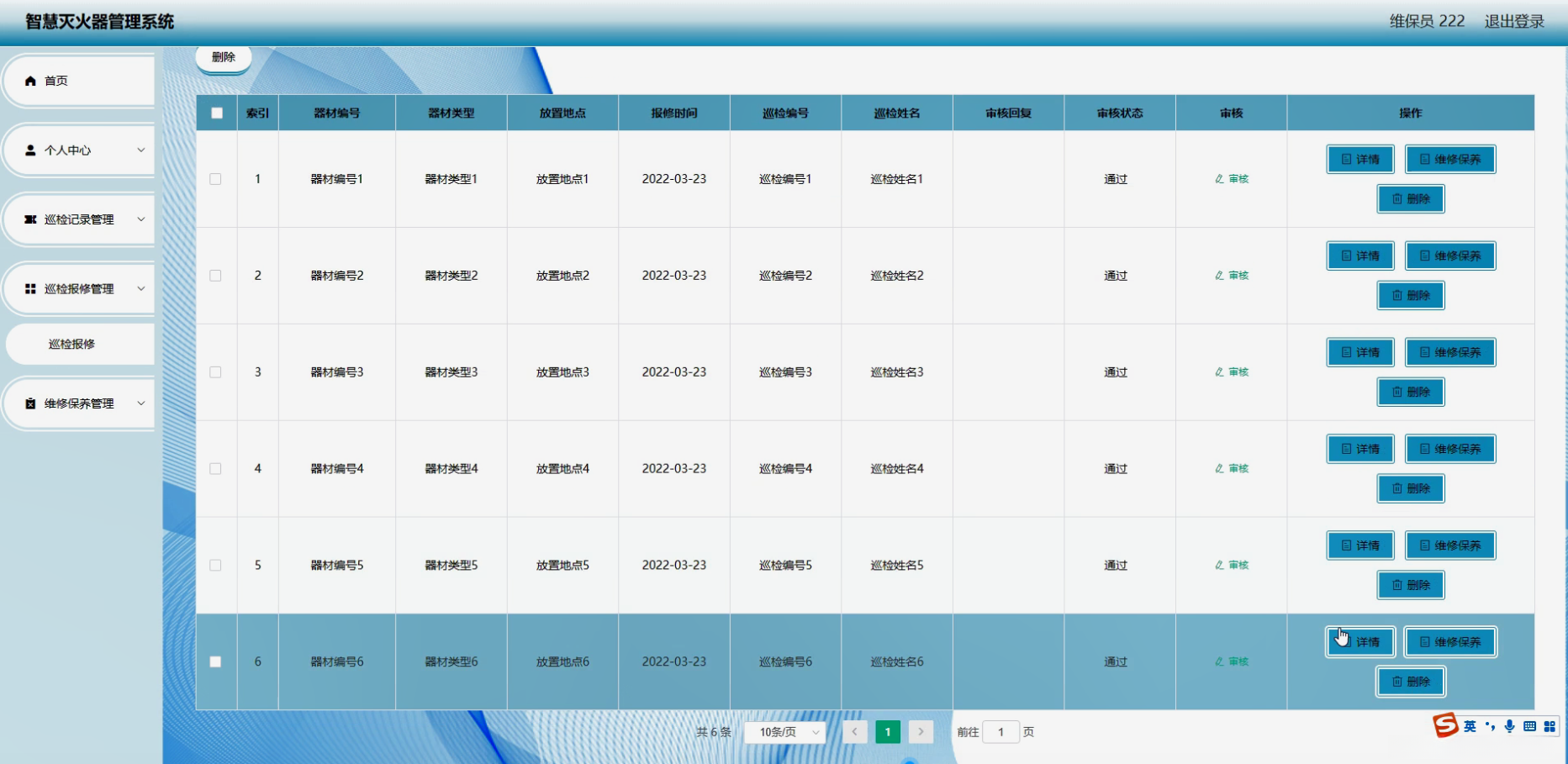
Task: Click 维修保养 for row 器材编号6
Action: pyautogui.click(x=1450, y=643)
